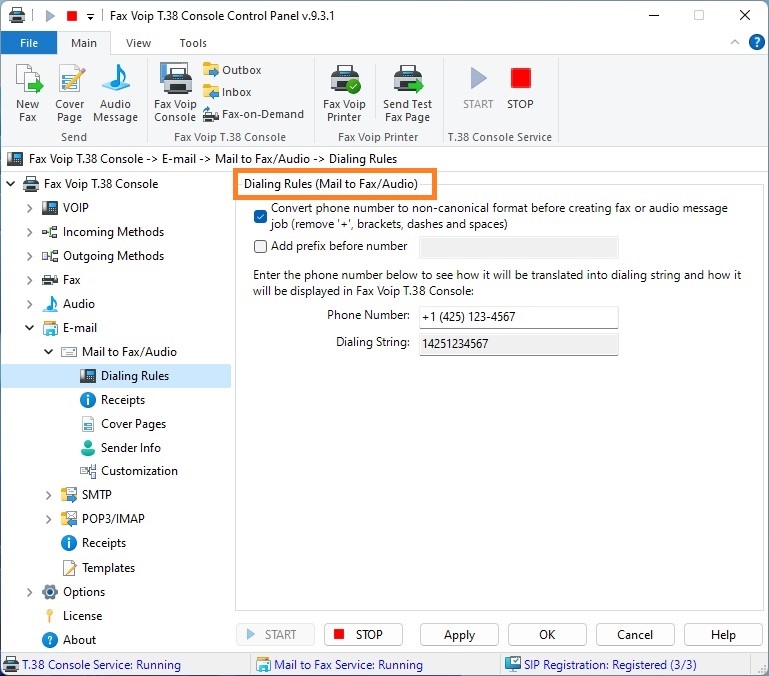This screenshot has width=769, height=676.
Task: Expand the Fax tree node
Action: [29, 280]
